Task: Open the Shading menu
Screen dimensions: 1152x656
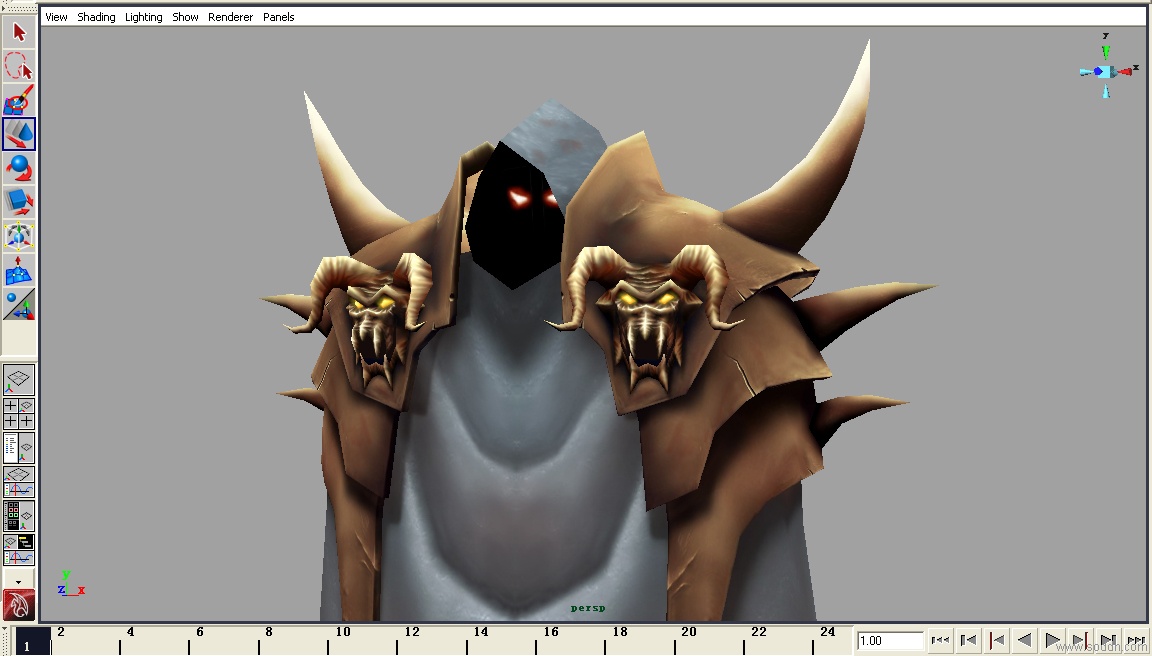Action: [96, 17]
